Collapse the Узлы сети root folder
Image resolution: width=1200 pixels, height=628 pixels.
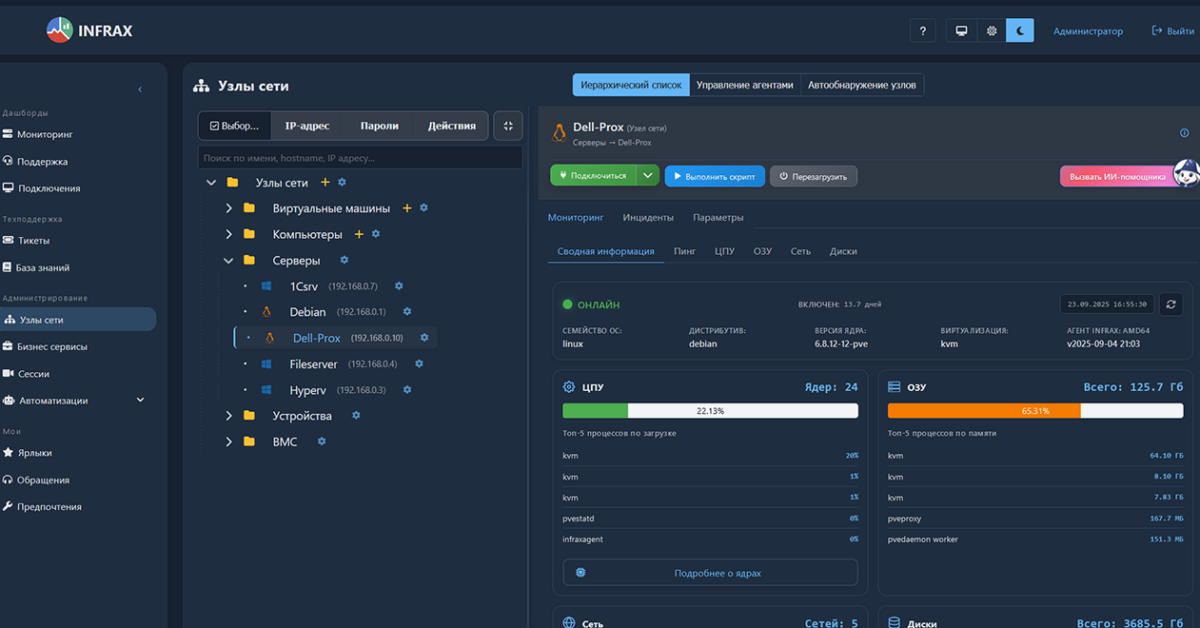(x=211, y=183)
